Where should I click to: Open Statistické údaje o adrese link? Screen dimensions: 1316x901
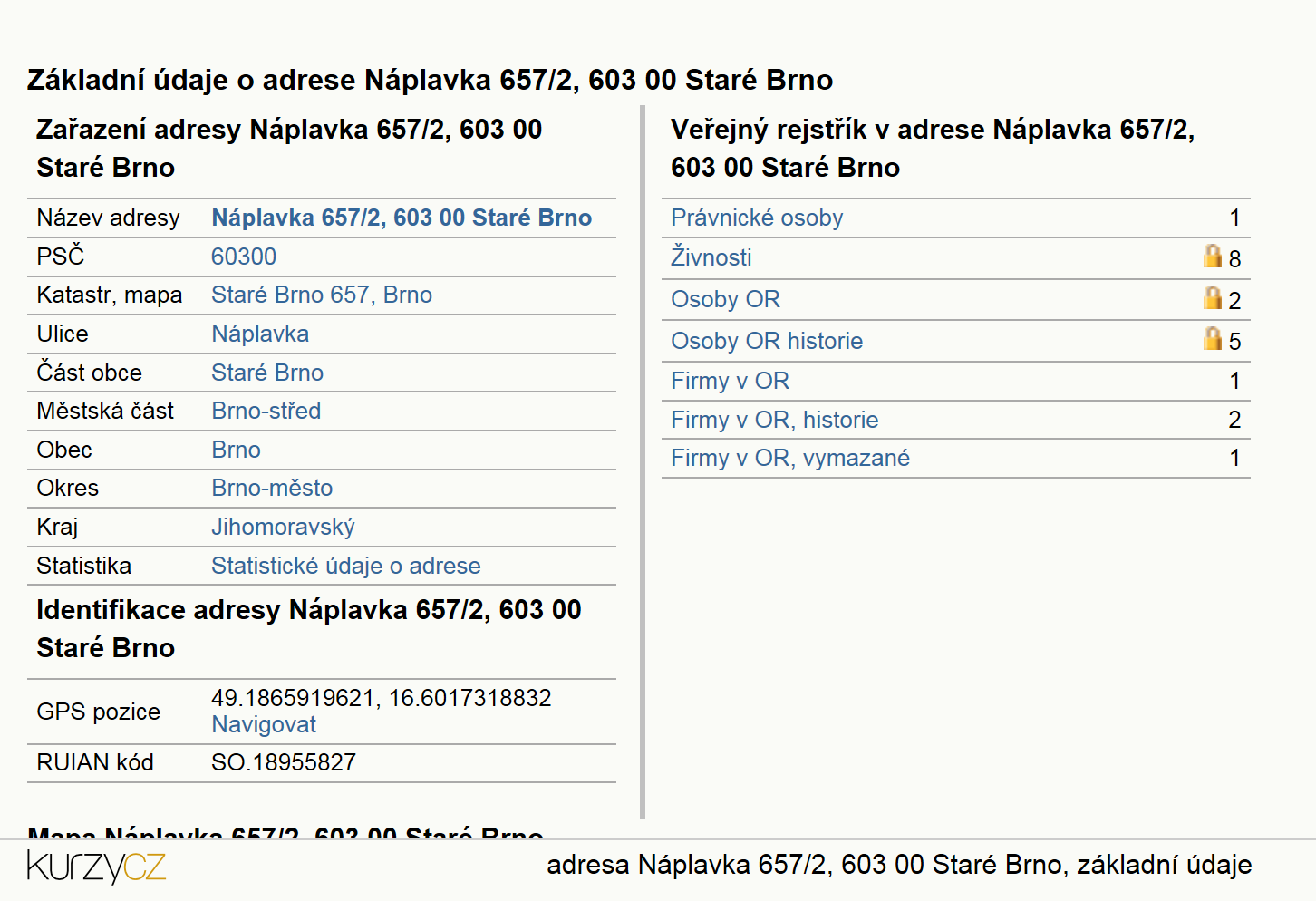346,566
